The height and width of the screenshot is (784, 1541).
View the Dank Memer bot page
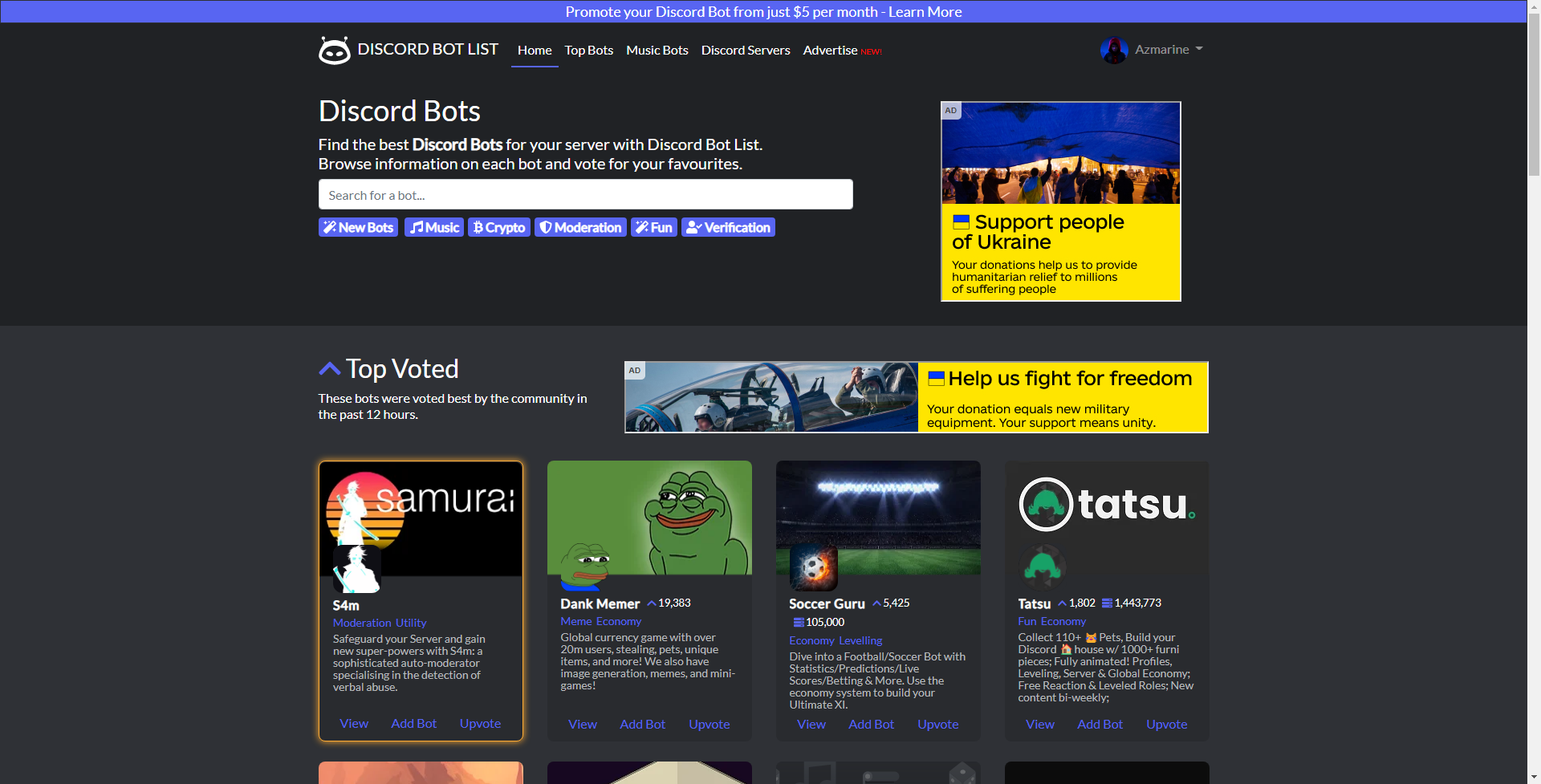click(x=583, y=724)
